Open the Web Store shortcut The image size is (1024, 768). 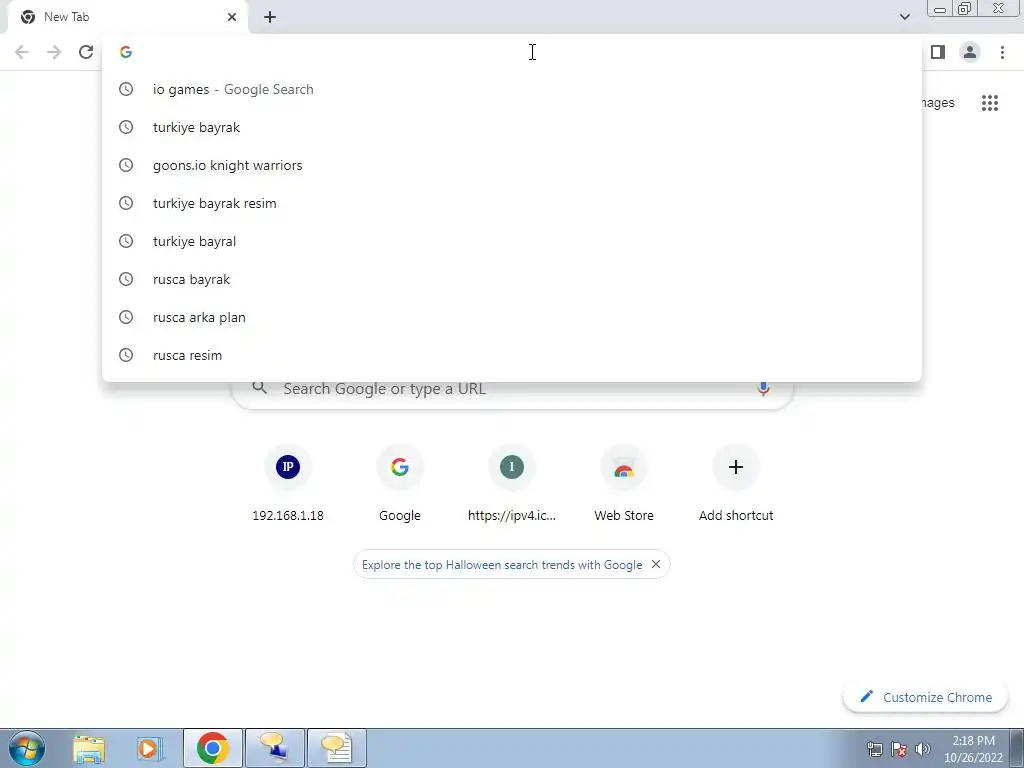click(624, 483)
